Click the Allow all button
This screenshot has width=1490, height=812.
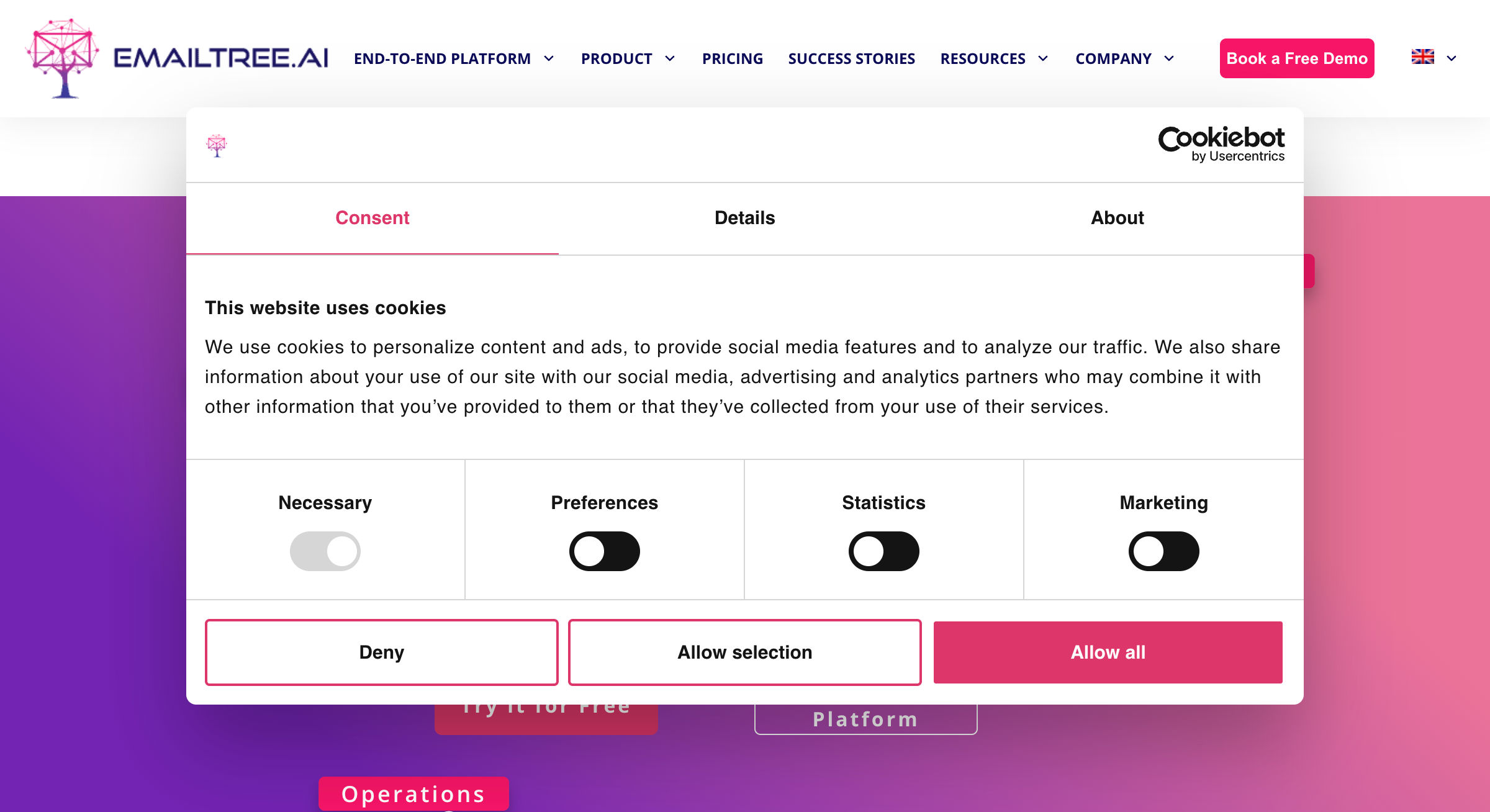1108,652
